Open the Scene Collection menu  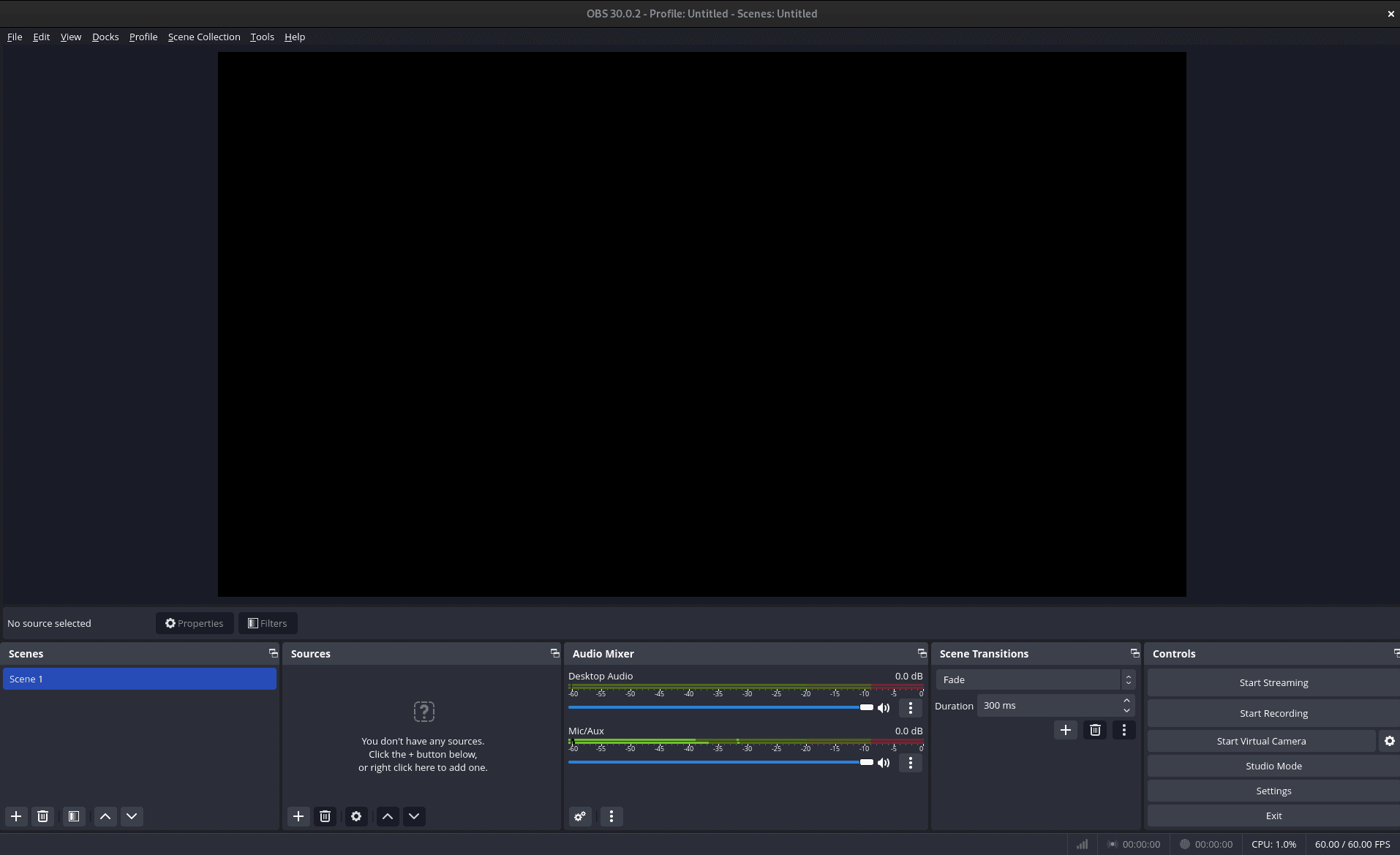pos(204,37)
